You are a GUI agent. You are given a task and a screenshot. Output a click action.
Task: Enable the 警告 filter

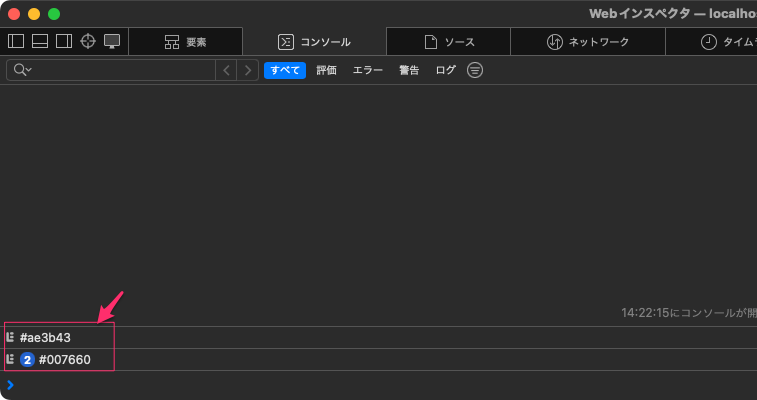point(409,70)
